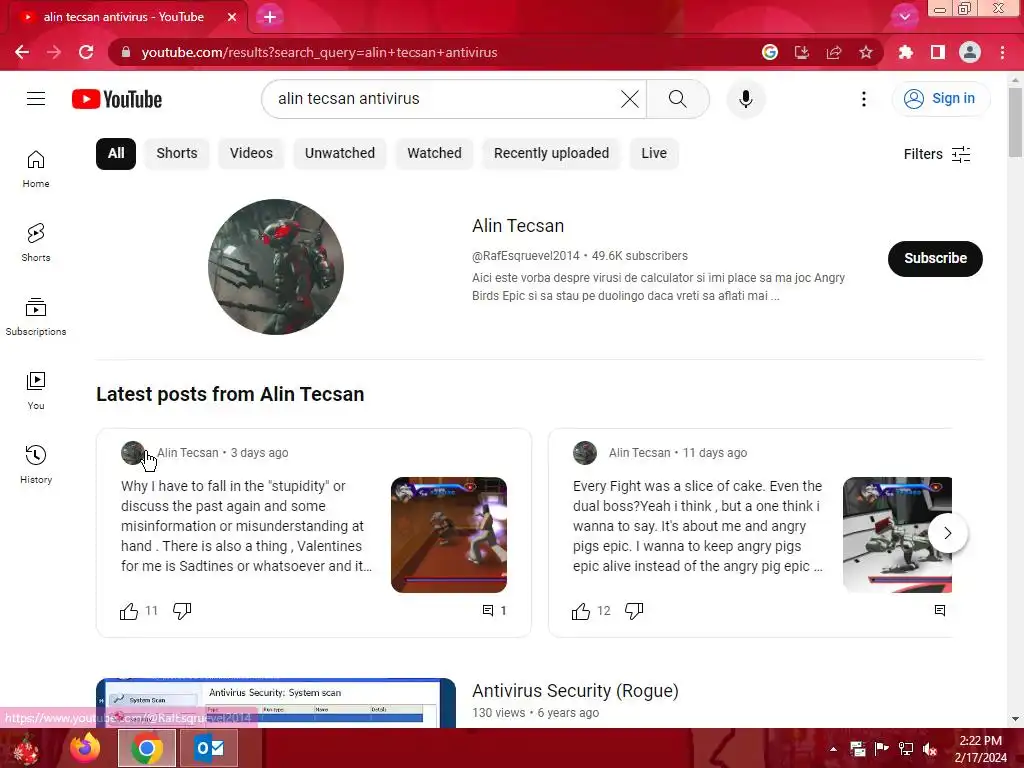The image size is (1024, 768).
Task: Like the post from 11 days ago
Action: [581, 611]
